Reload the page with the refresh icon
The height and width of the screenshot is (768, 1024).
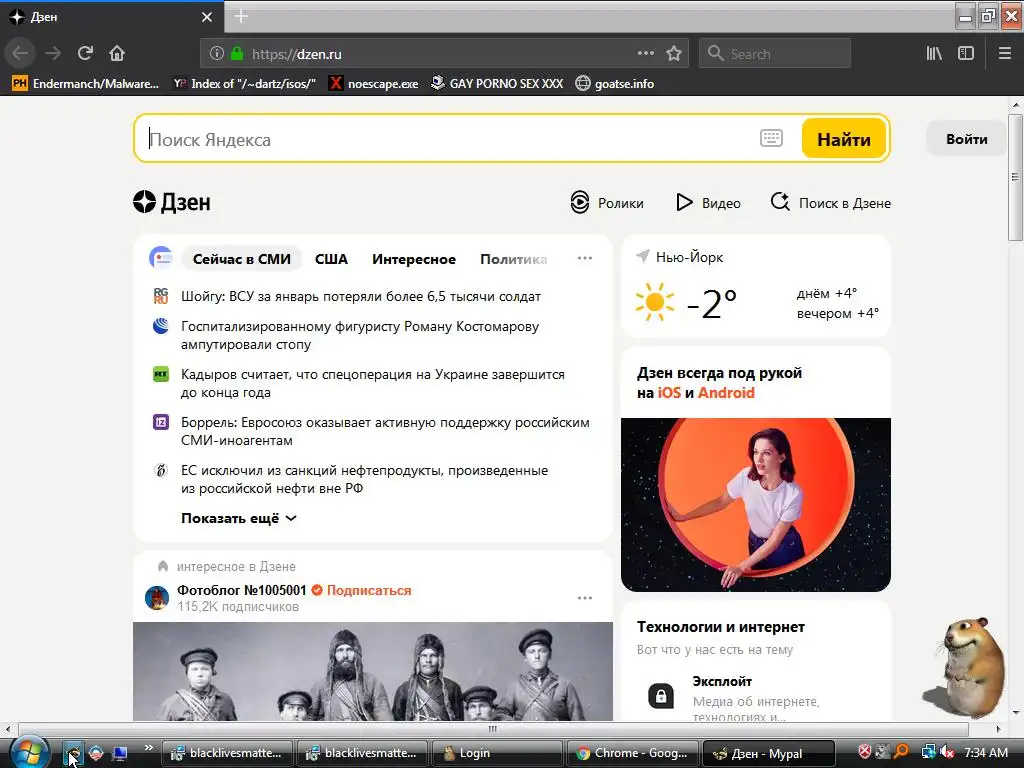click(x=85, y=54)
